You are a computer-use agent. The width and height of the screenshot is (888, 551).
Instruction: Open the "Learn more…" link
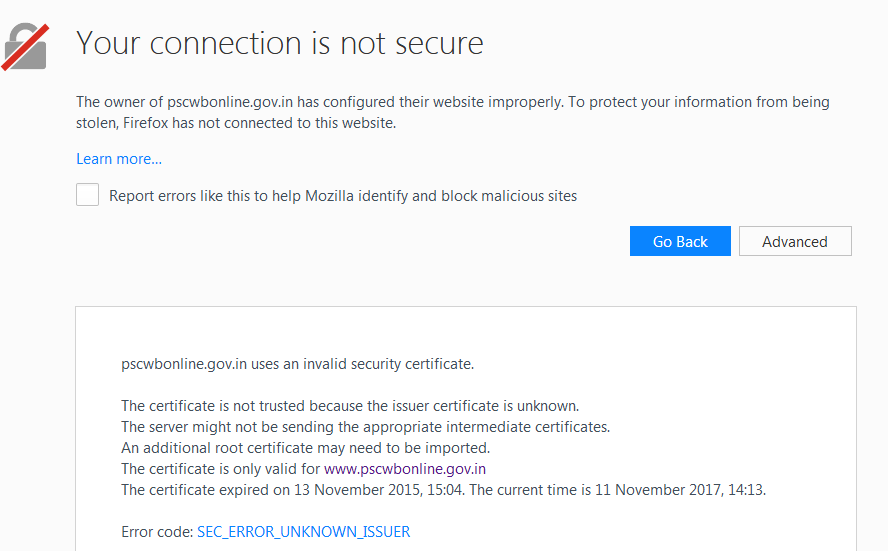click(119, 159)
